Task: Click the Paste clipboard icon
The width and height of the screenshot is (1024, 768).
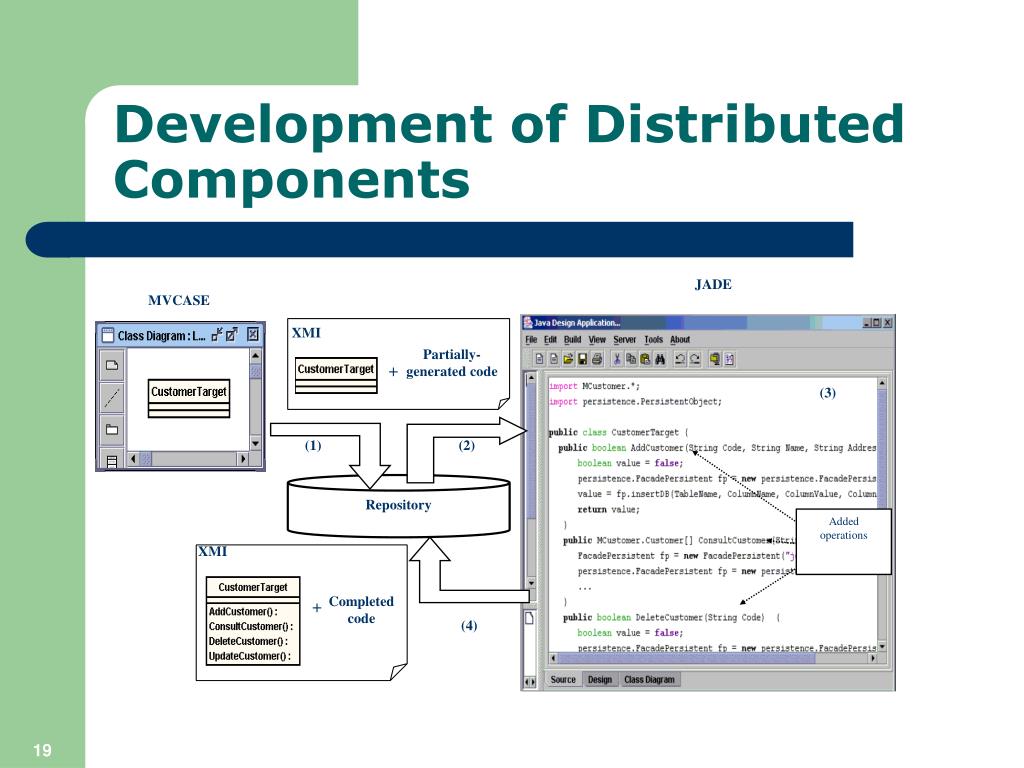Action: point(645,359)
